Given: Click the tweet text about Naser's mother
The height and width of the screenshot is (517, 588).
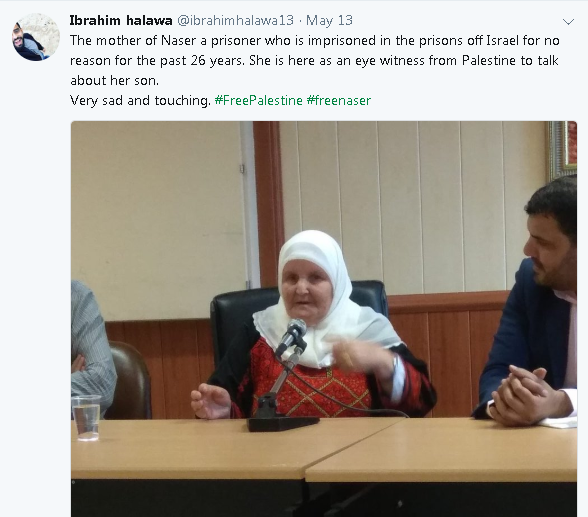Looking at the screenshot, I should (315, 70).
